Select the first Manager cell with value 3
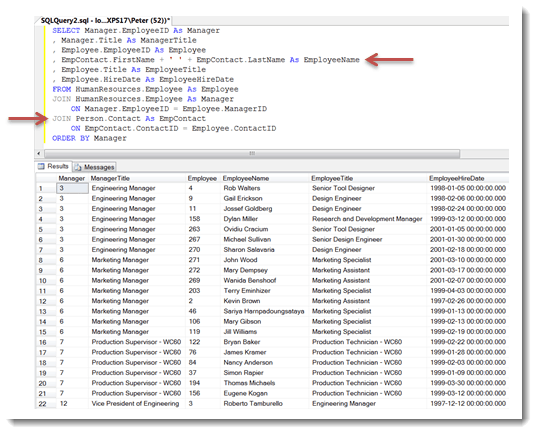The width and height of the screenshot is (537, 434). pos(72,188)
